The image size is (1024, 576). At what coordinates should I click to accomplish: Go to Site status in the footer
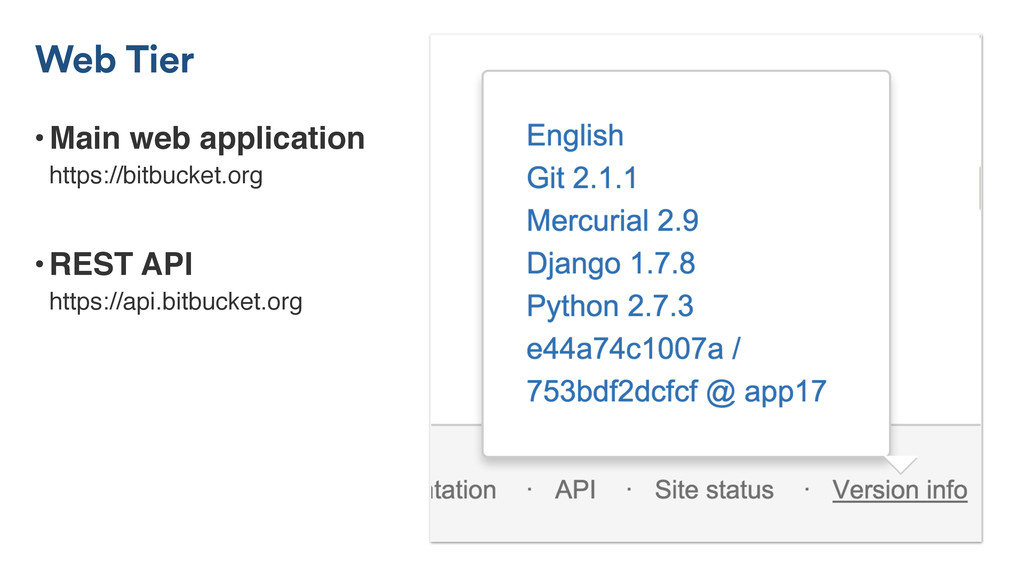(714, 490)
